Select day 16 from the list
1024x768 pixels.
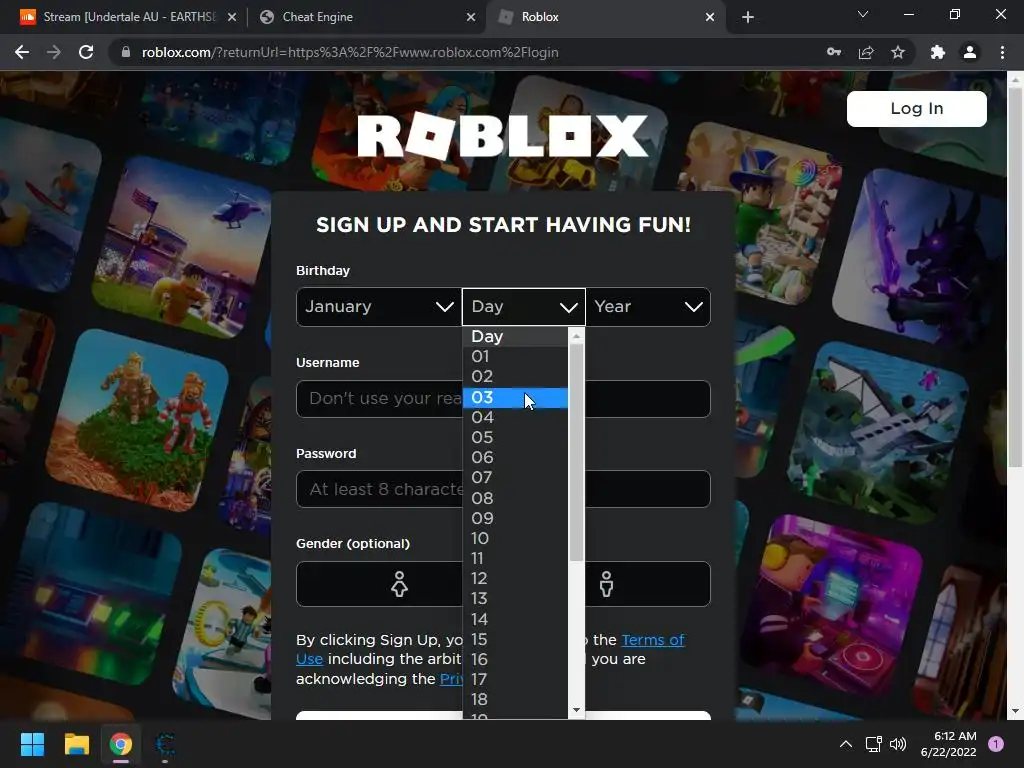[x=515, y=660]
